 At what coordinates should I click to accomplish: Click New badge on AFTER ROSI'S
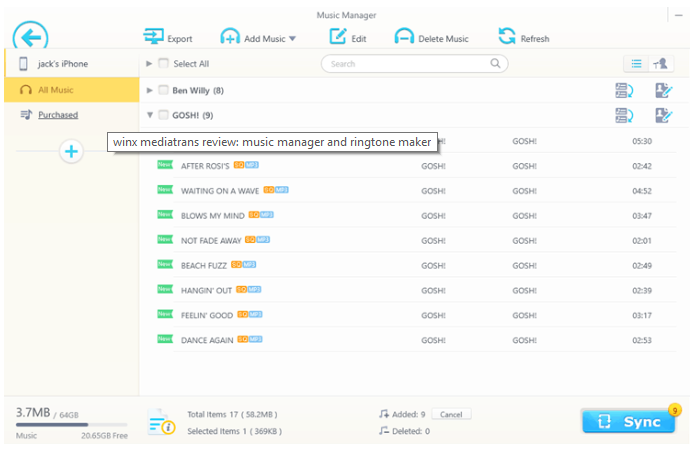coord(165,165)
